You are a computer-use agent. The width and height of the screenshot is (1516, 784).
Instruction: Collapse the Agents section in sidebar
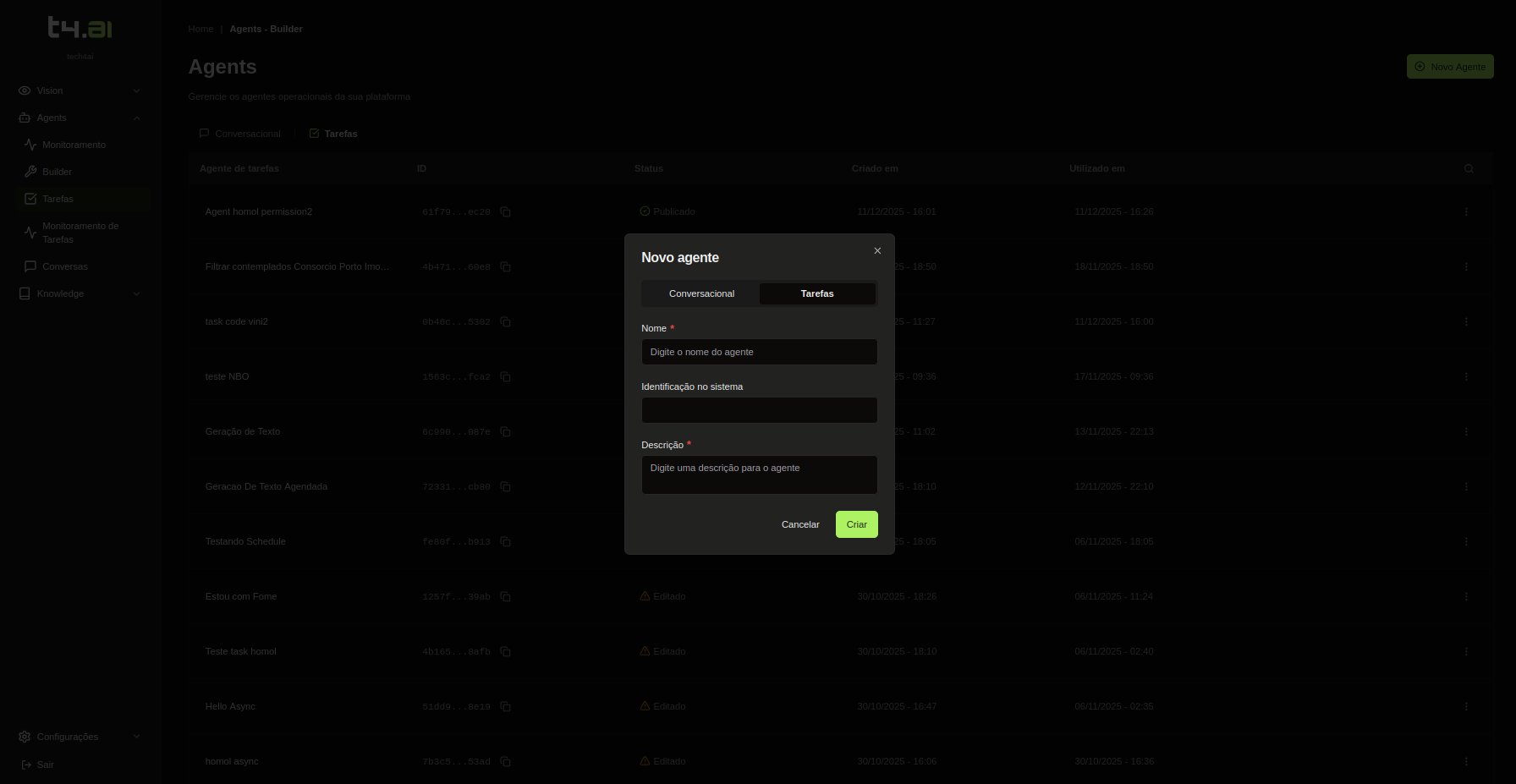[136, 118]
